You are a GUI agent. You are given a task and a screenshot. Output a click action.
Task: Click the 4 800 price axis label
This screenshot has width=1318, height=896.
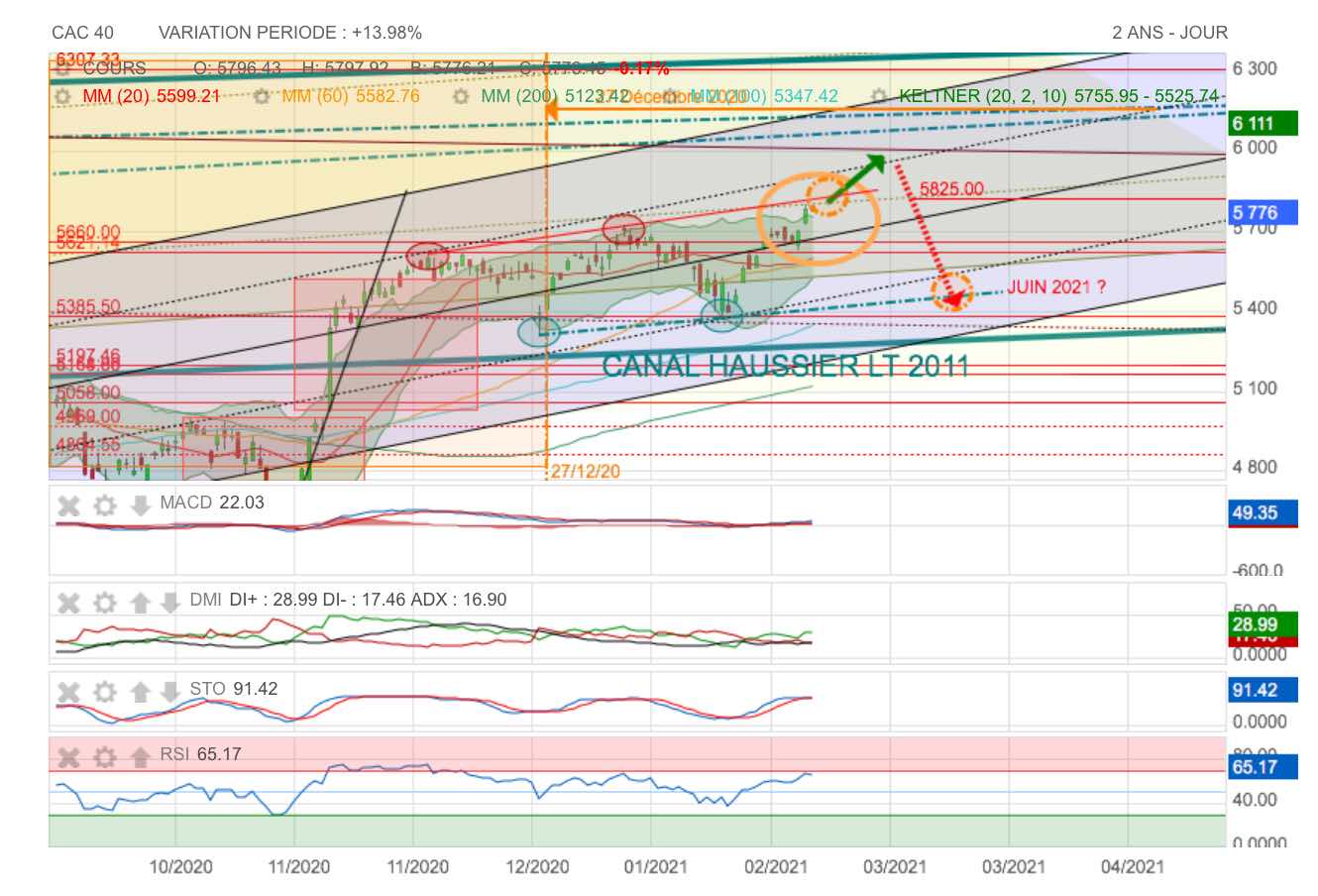point(1255,467)
